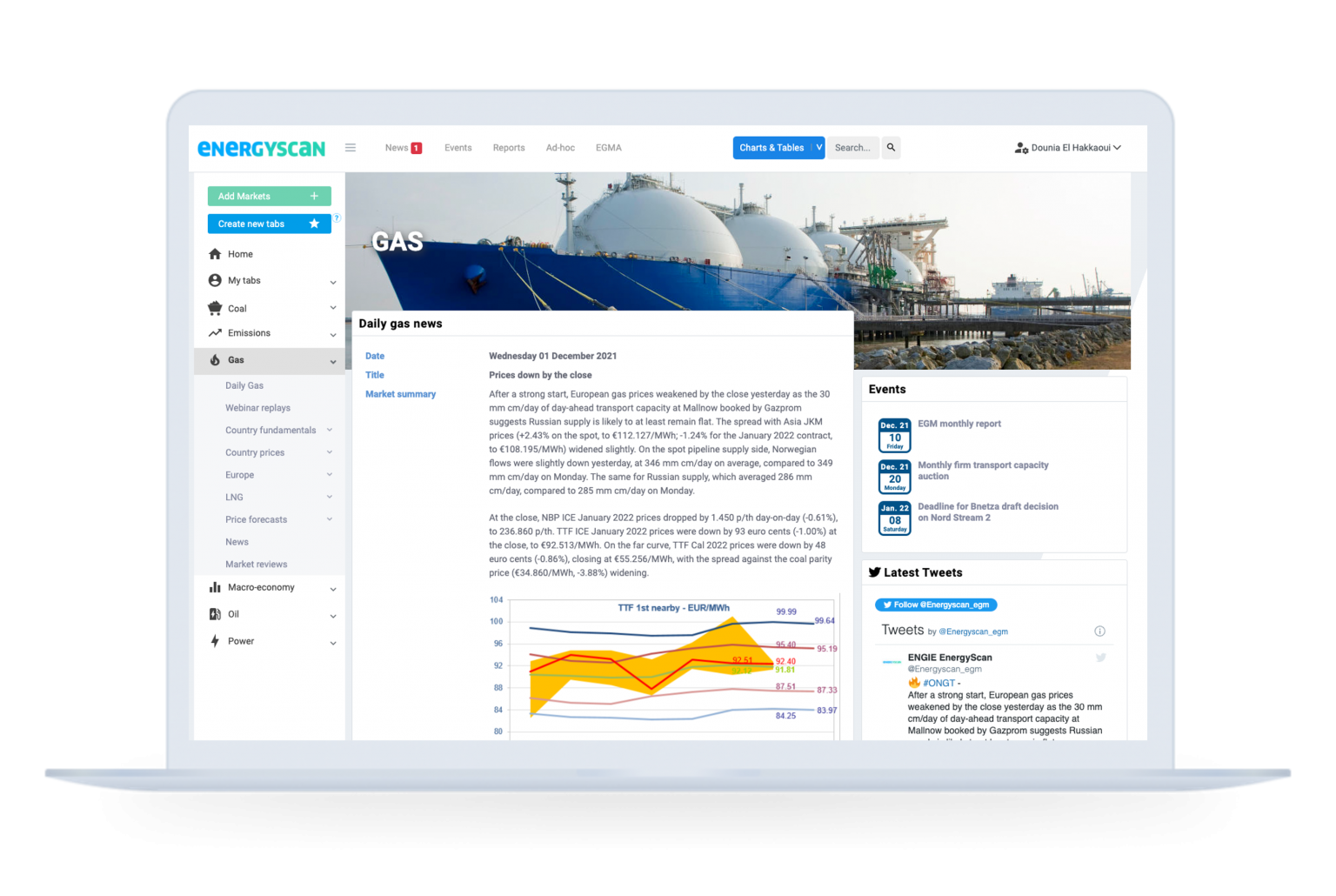This screenshot has width=1336, height=896.
Task: Click the Add Markets button
Action: tap(269, 196)
